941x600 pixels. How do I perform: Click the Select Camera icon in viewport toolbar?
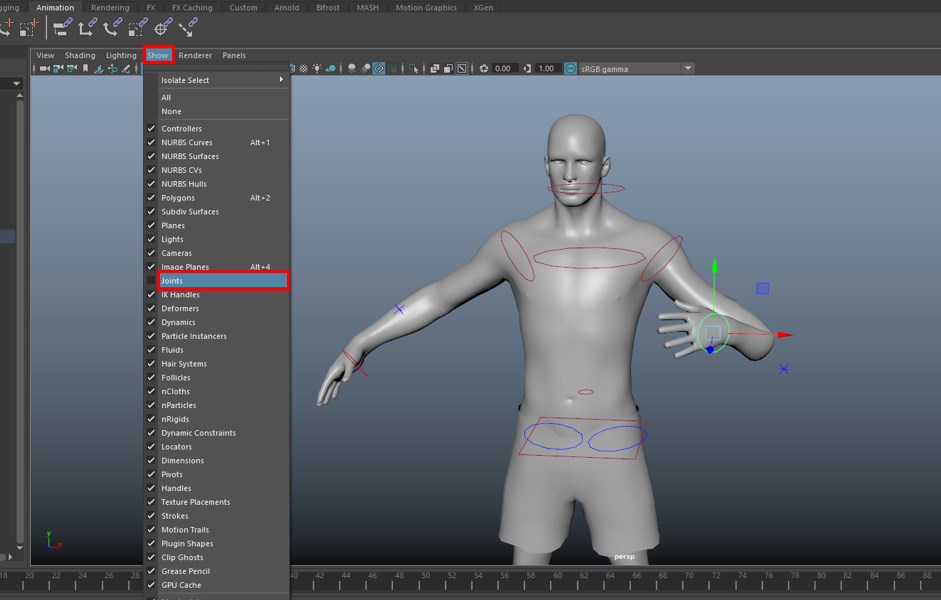coord(44,69)
